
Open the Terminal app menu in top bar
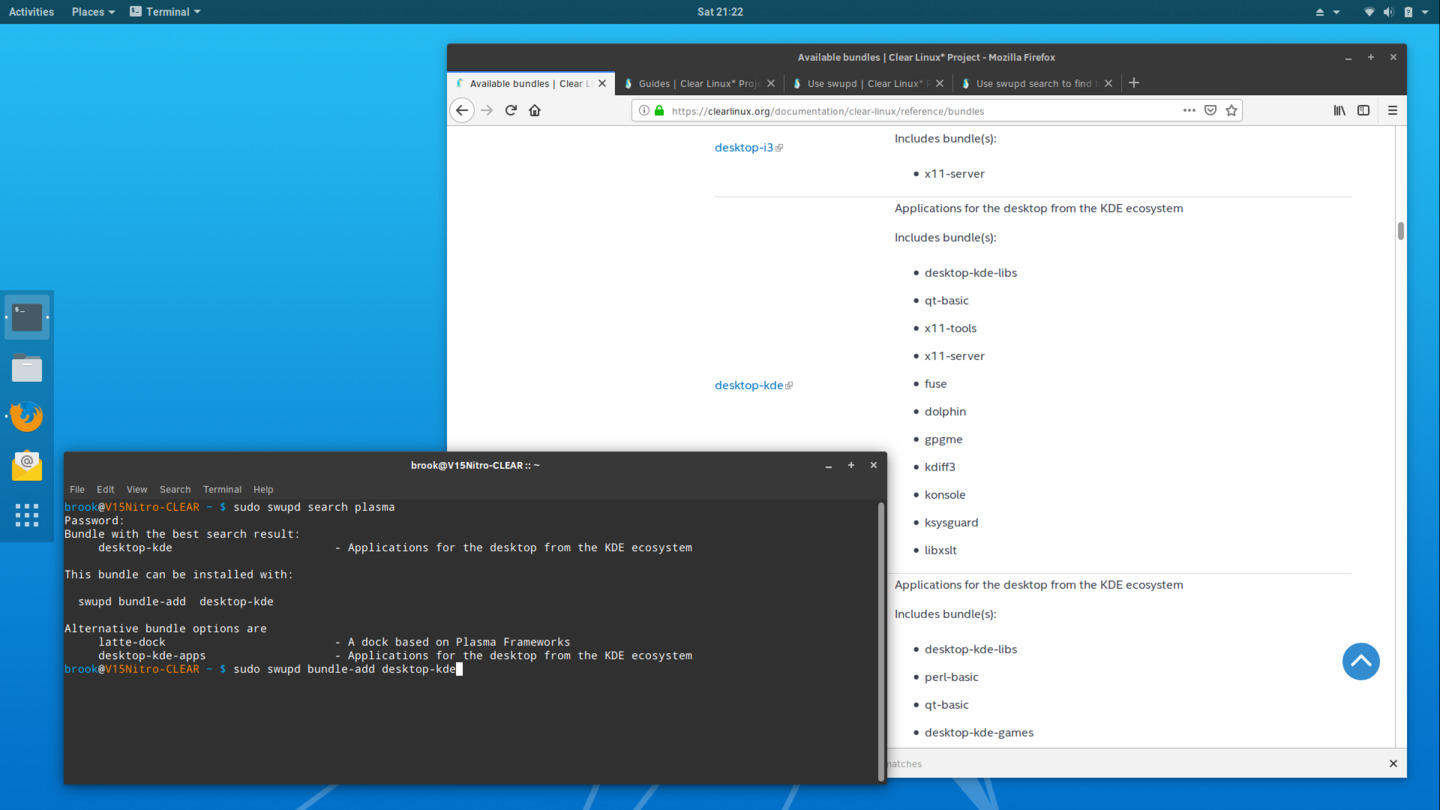(165, 12)
